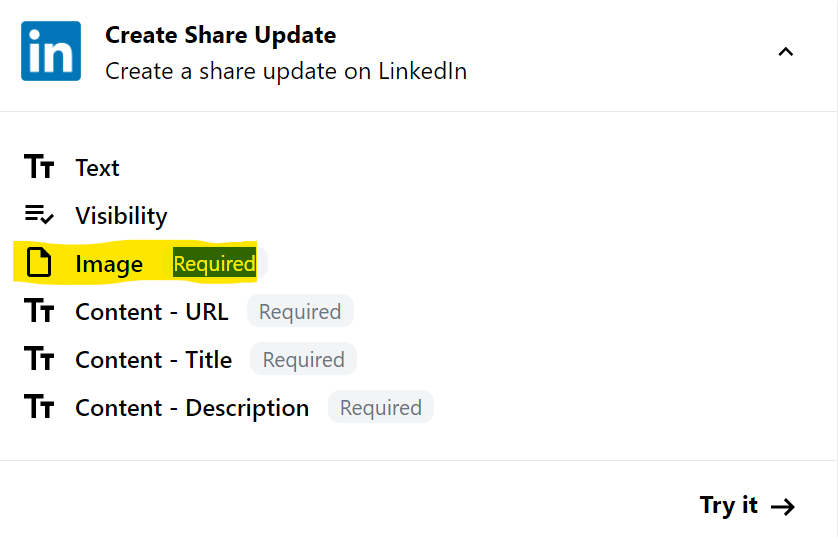Click the Content - URL field label
838x537 pixels.
click(152, 312)
